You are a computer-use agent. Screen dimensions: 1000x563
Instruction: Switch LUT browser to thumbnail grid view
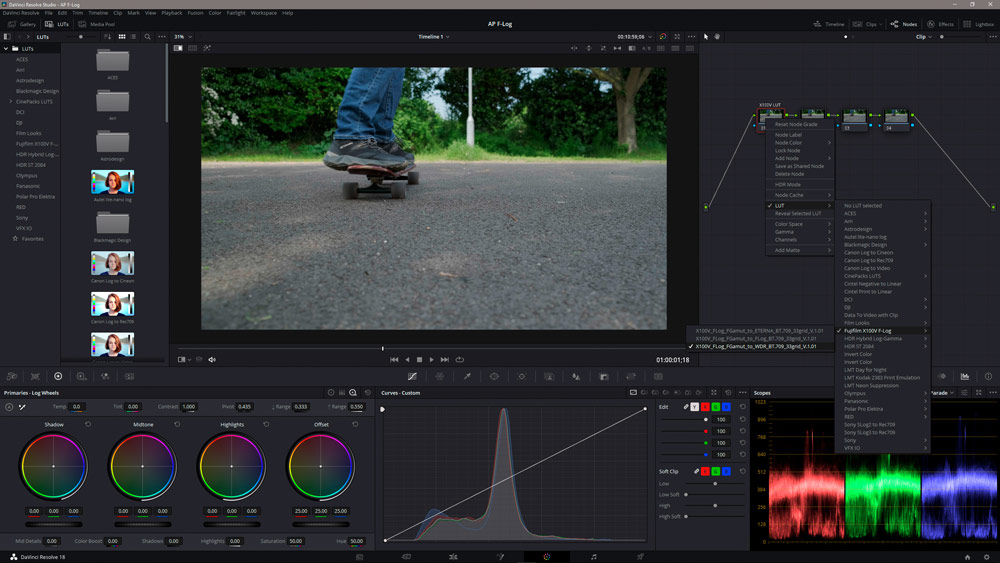[x=122, y=37]
